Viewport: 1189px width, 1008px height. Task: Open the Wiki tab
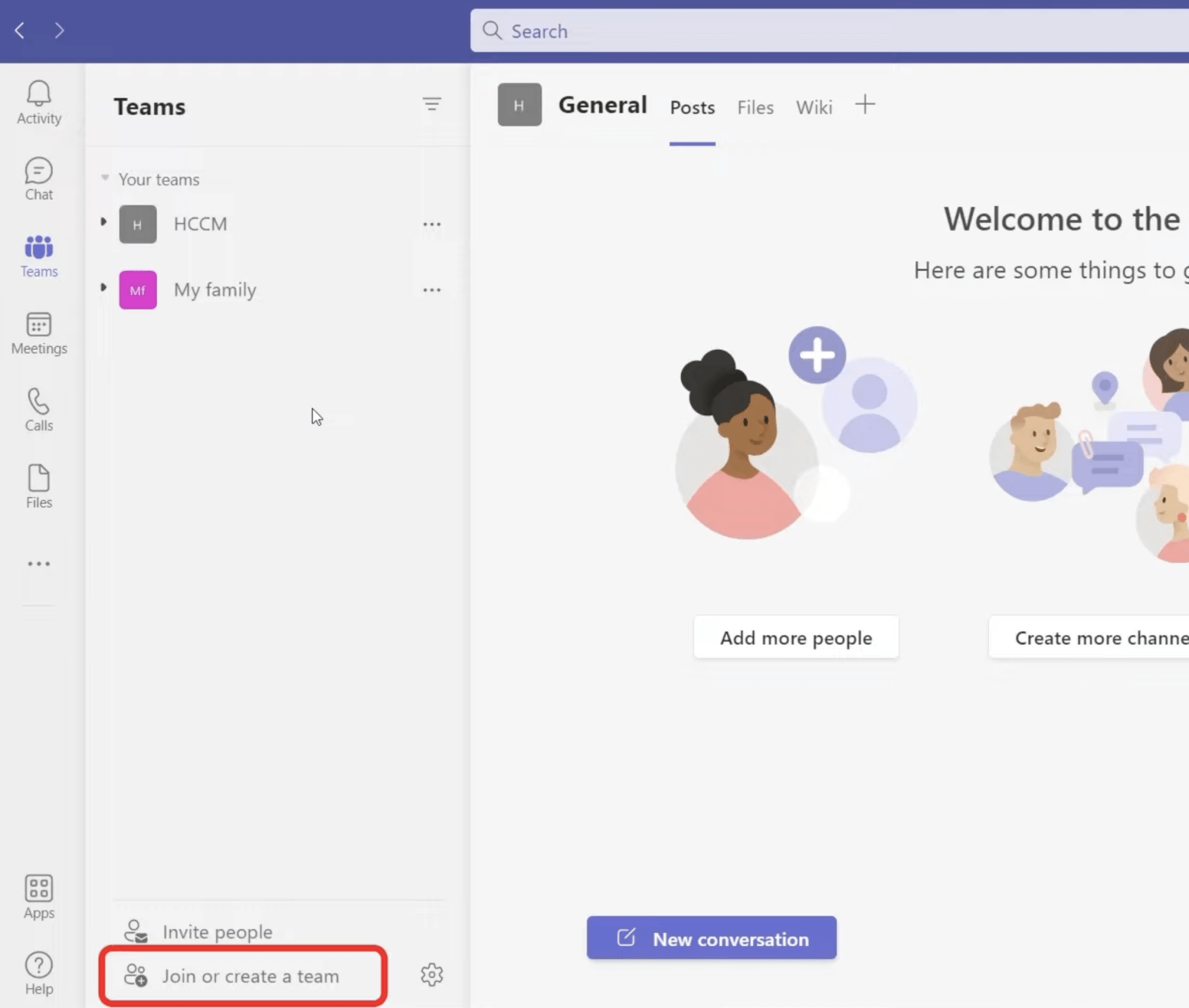click(x=813, y=108)
